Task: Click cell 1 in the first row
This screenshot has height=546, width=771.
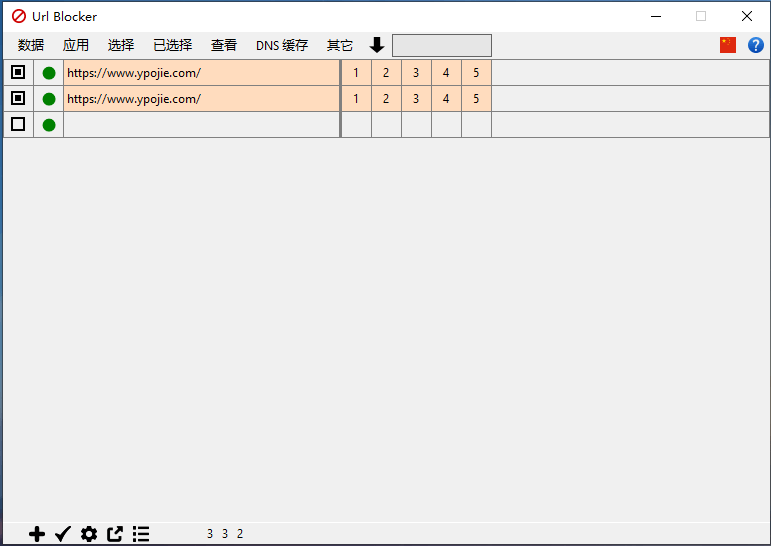Action: point(356,73)
